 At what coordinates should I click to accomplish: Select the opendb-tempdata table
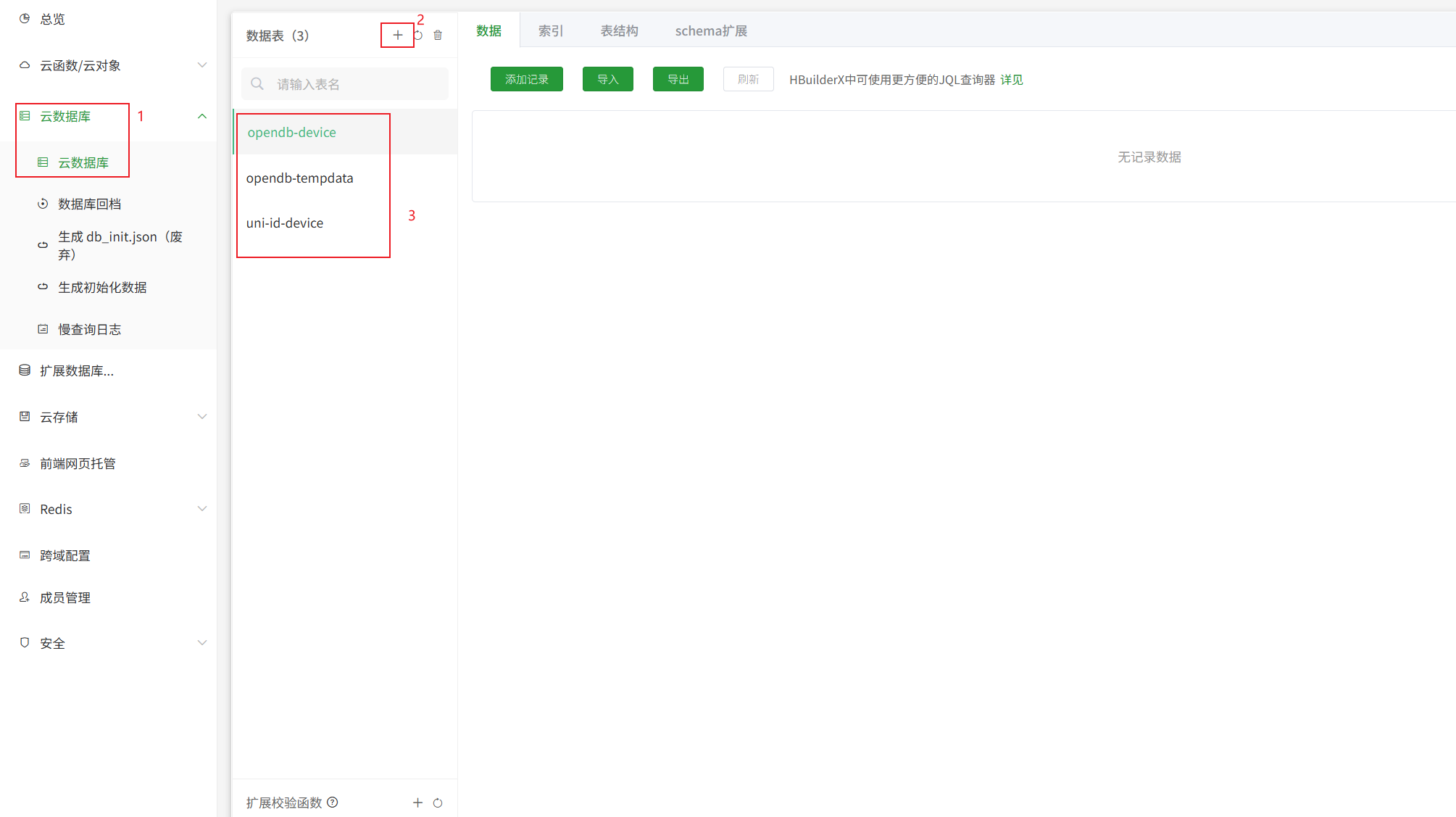pos(299,178)
